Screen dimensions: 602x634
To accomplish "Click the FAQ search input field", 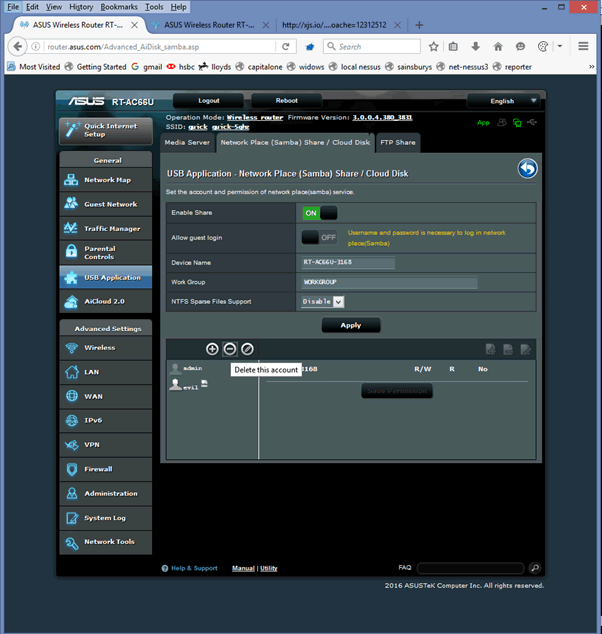I will pyautogui.click(x=470, y=568).
